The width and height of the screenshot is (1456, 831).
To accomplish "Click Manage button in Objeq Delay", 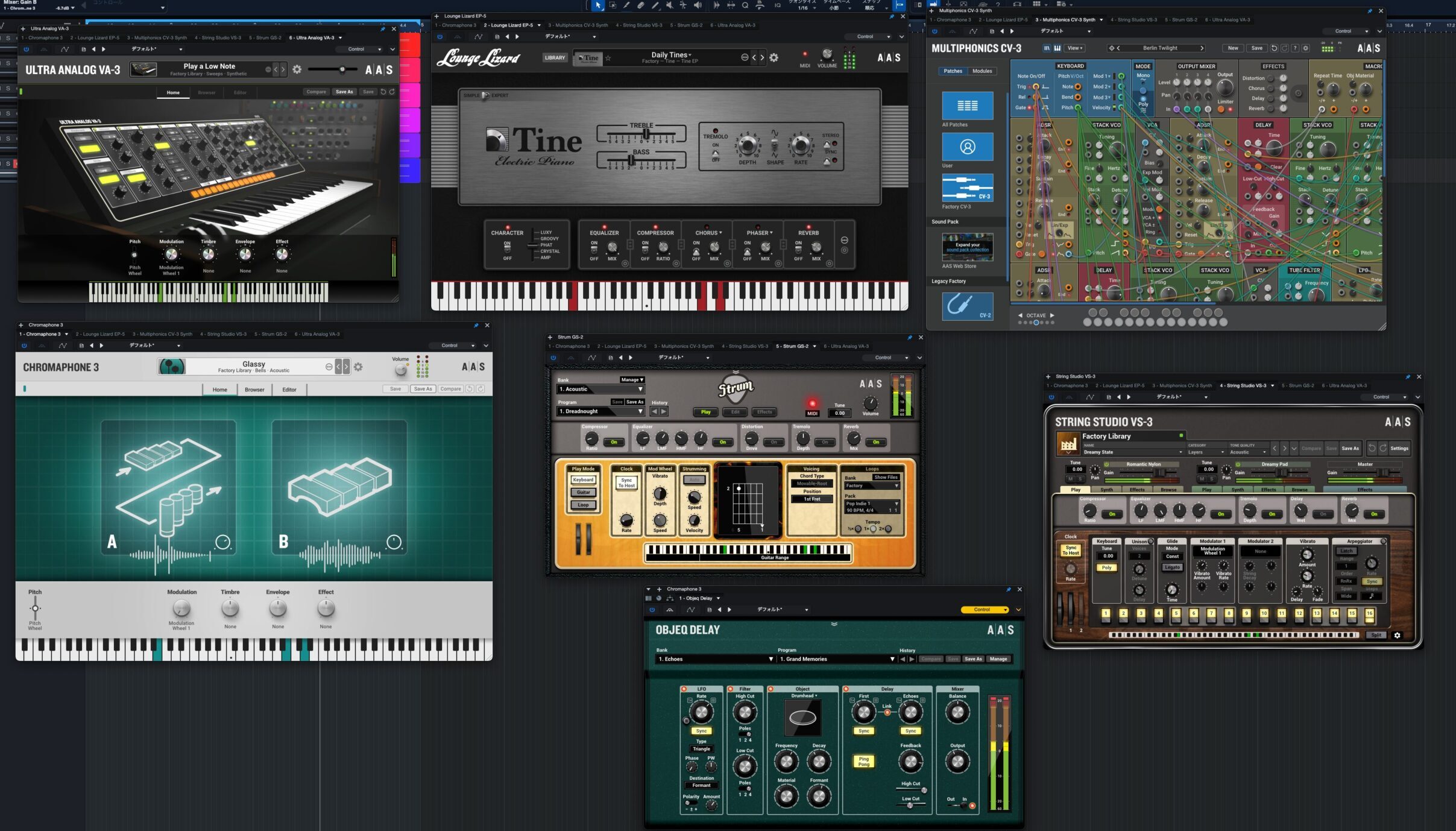I will point(998,659).
